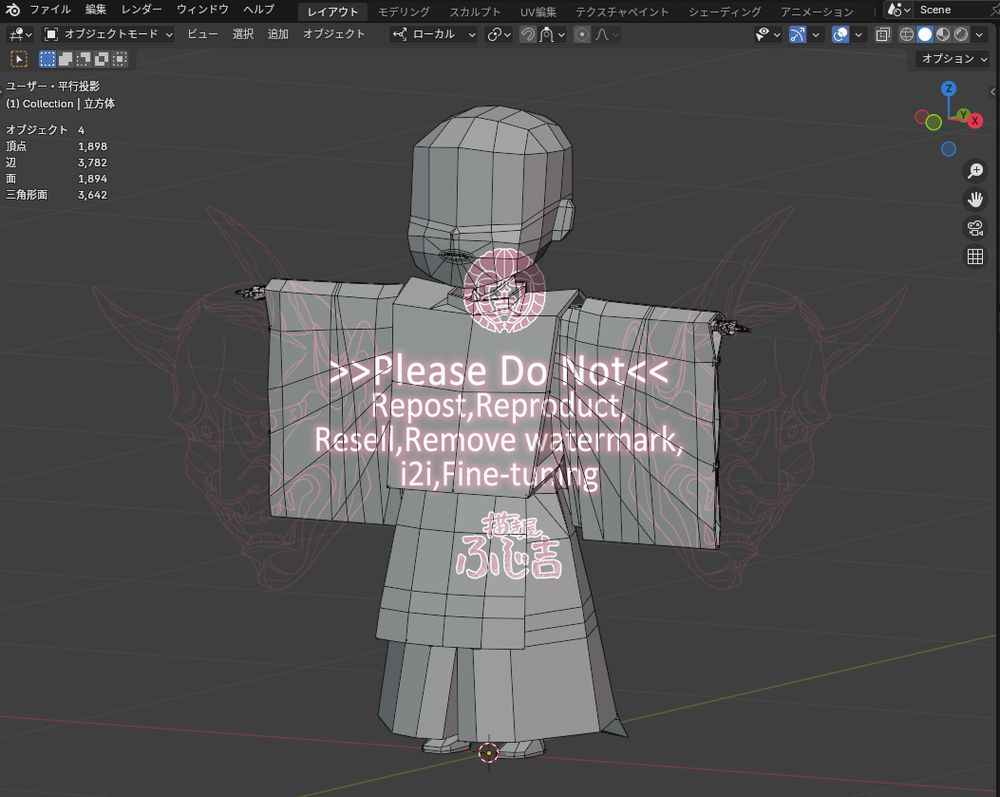1000x797 pixels.
Task: Choose the Set new selection mode icon
Action: 47,59
